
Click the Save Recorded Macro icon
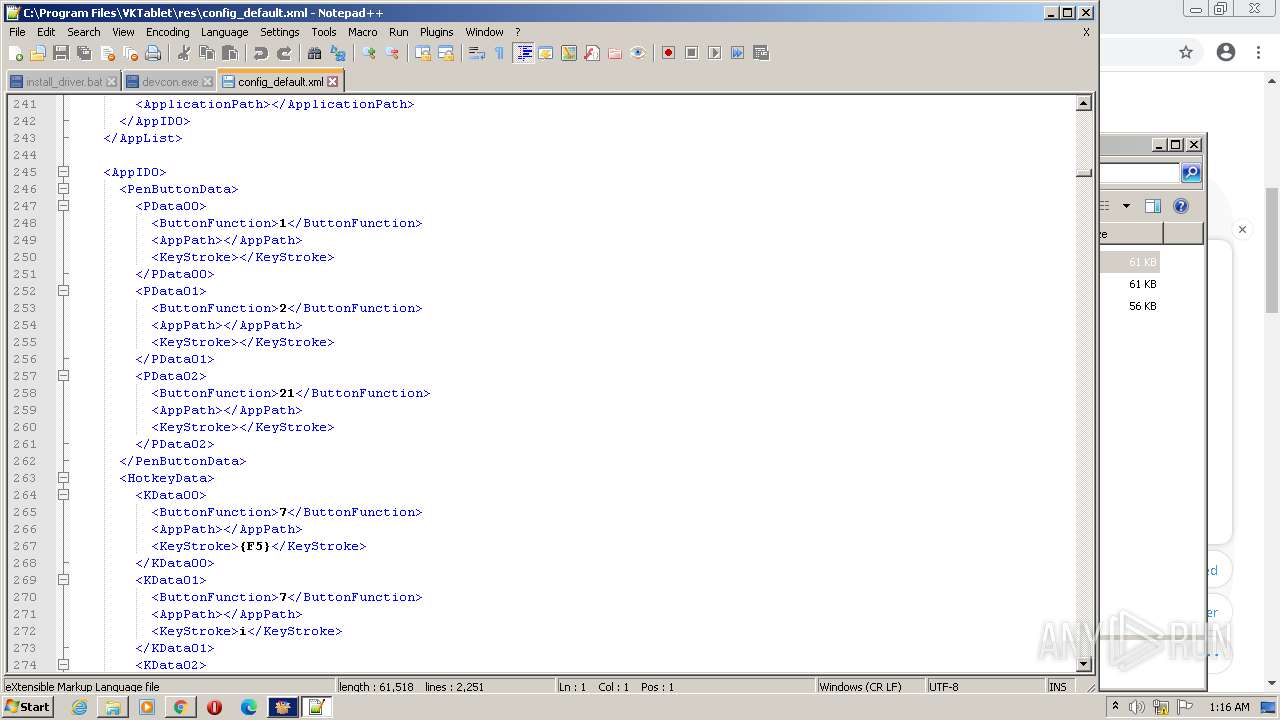[761, 53]
